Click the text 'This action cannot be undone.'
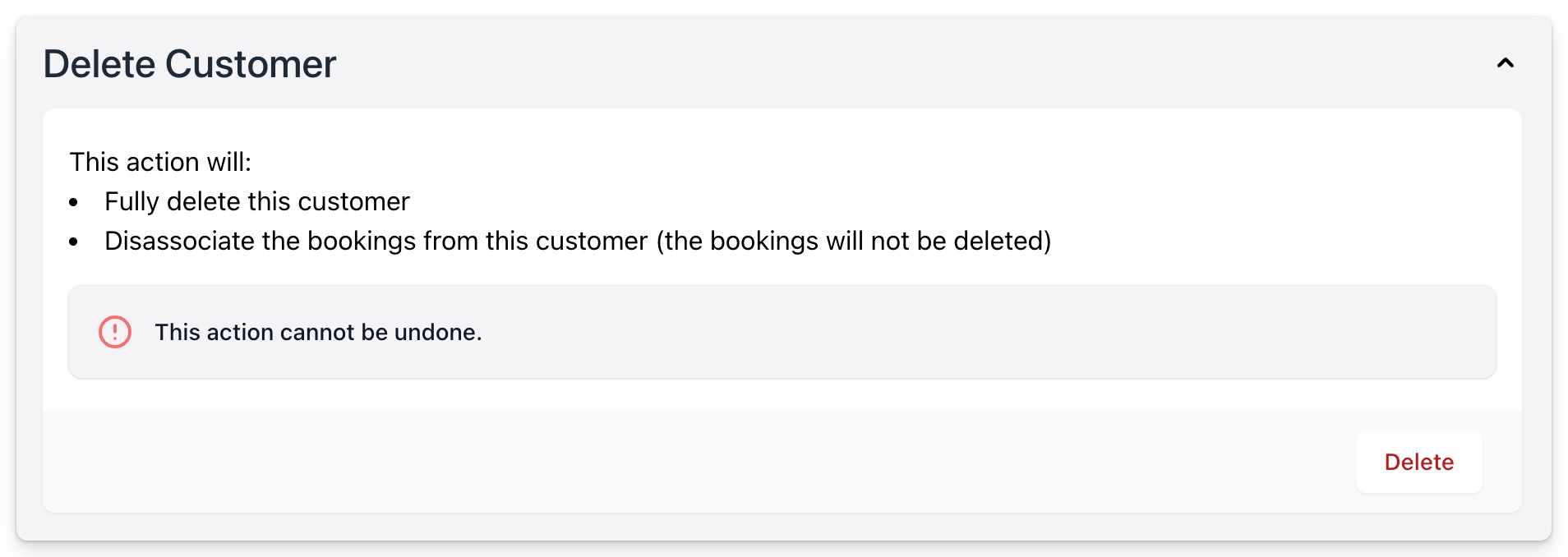 (318, 332)
